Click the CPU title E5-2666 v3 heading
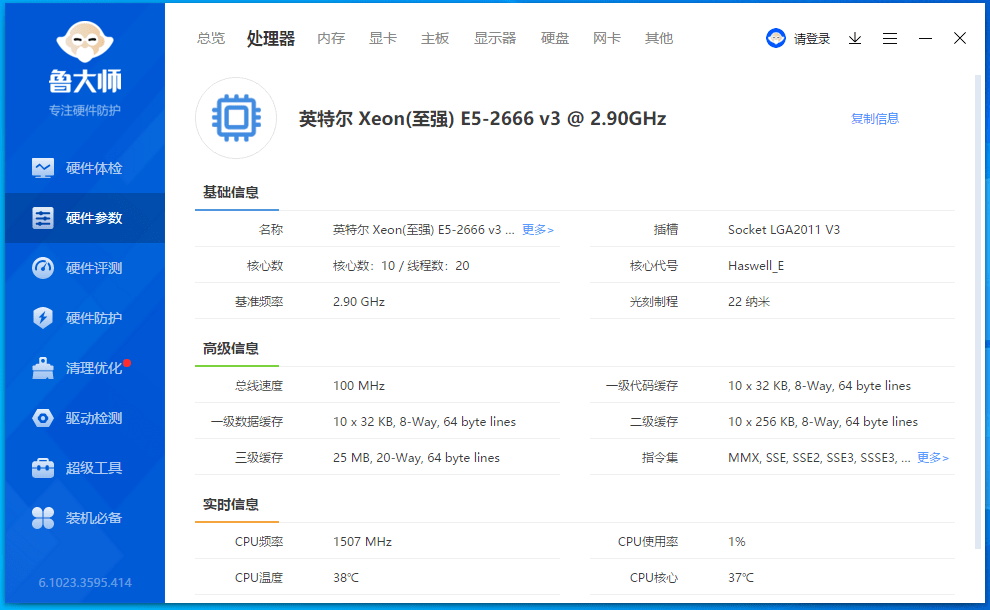This screenshot has width=990, height=610. 482,119
